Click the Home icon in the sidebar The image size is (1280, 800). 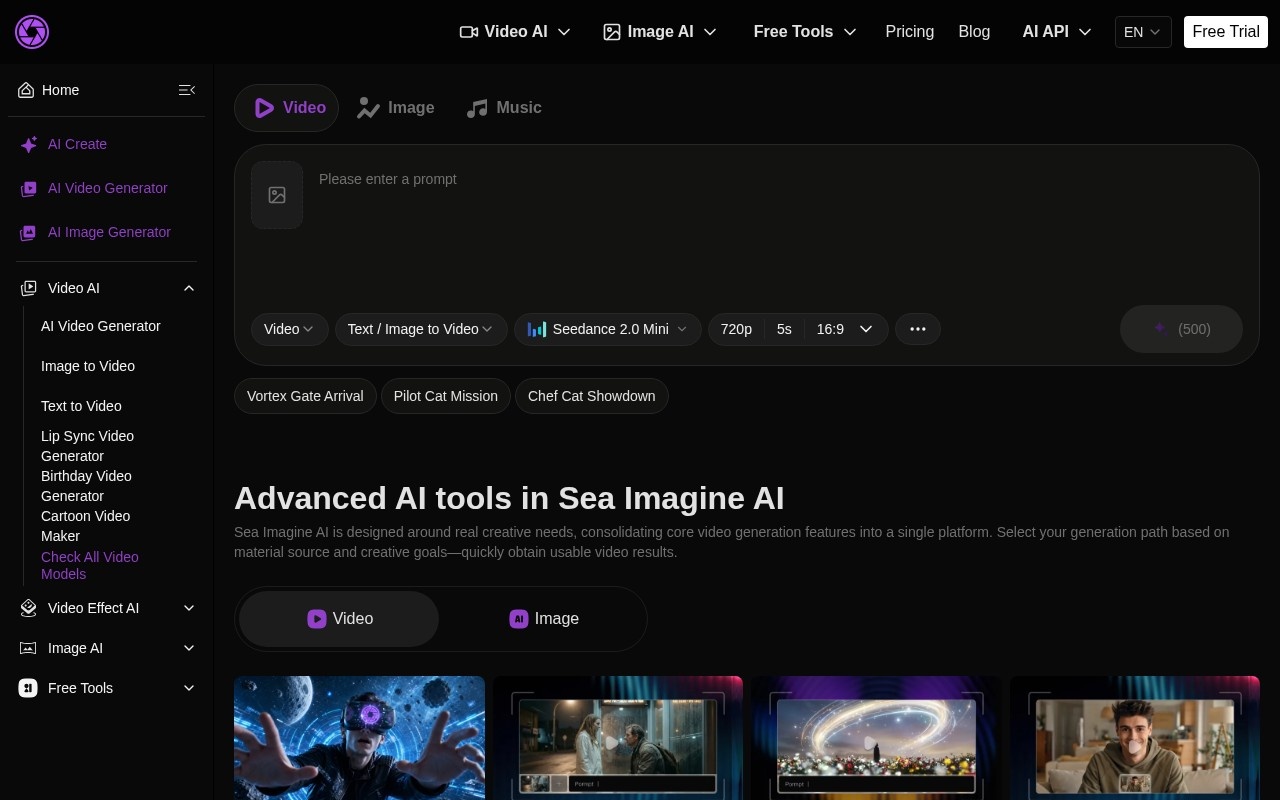click(x=26, y=90)
